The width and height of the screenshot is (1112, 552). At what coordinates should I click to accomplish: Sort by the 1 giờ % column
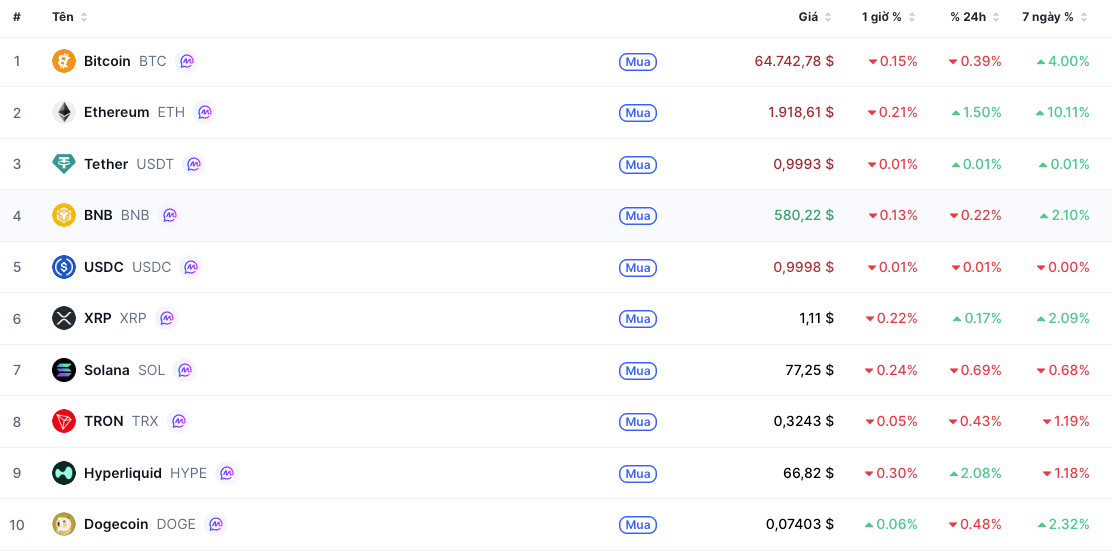pos(888,17)
